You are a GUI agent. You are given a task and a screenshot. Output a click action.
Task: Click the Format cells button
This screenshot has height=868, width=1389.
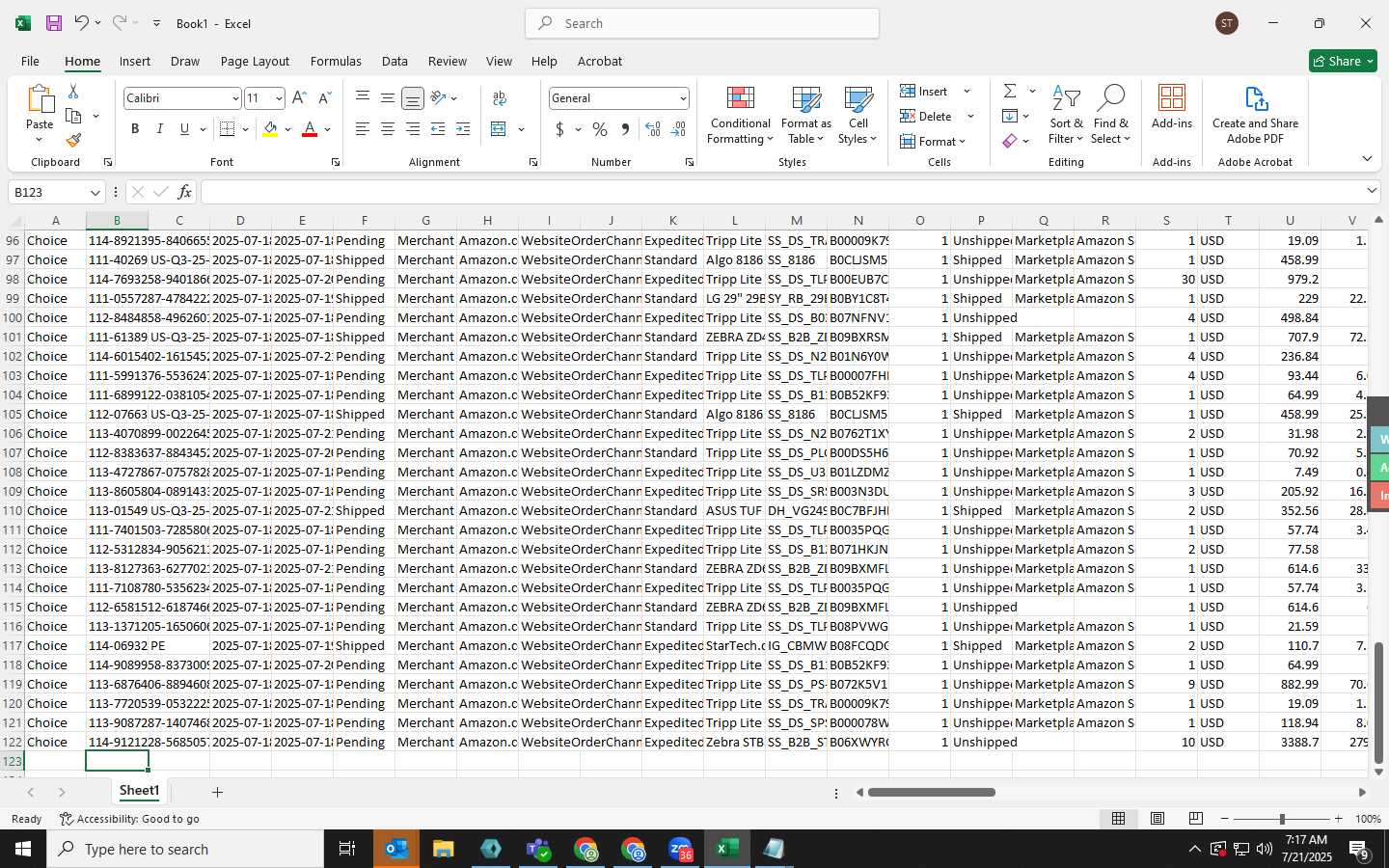click(x=933, y=141)
